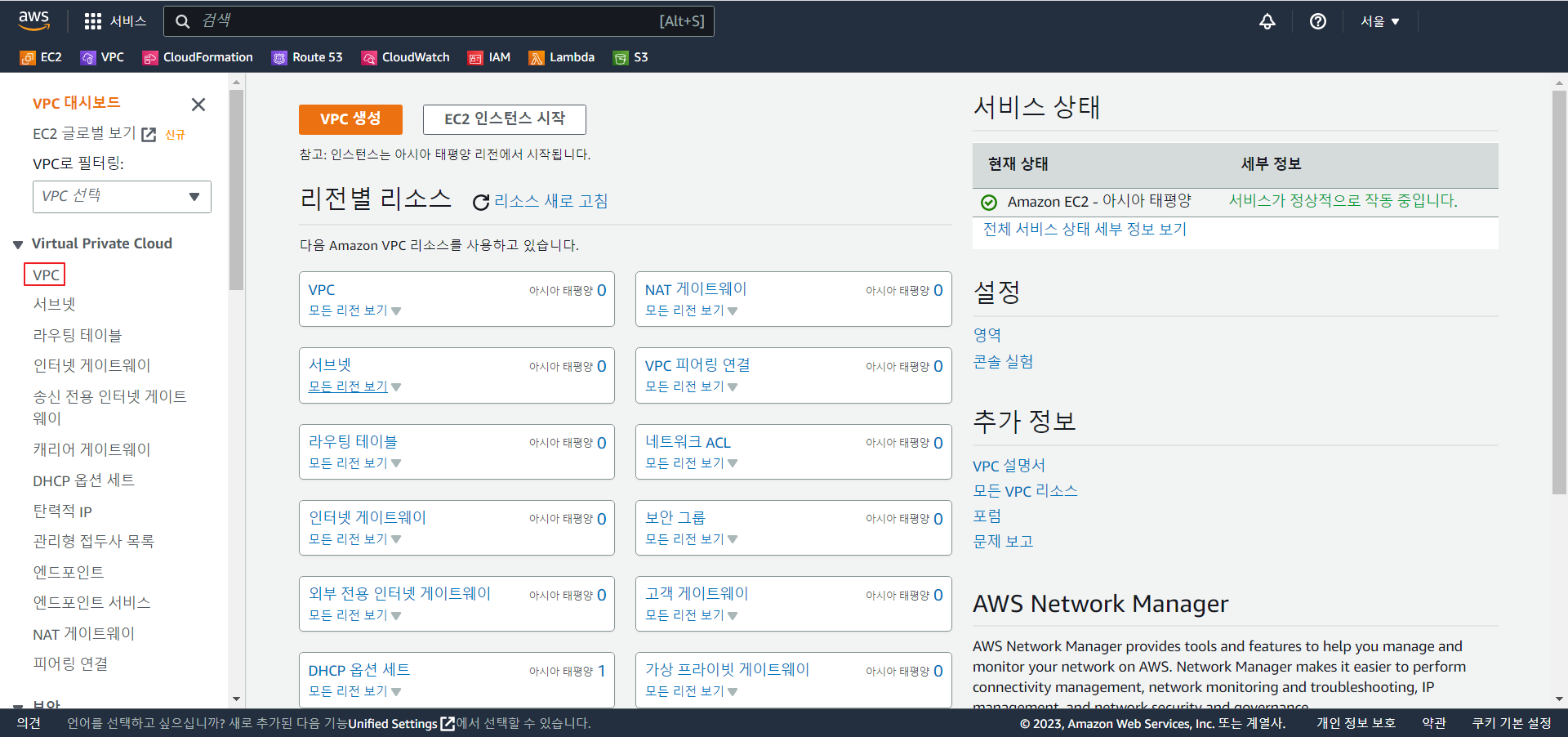Expand all regions for customer gateway card
This screenshot has width=1568, height=737.
(x=691, y=615)
